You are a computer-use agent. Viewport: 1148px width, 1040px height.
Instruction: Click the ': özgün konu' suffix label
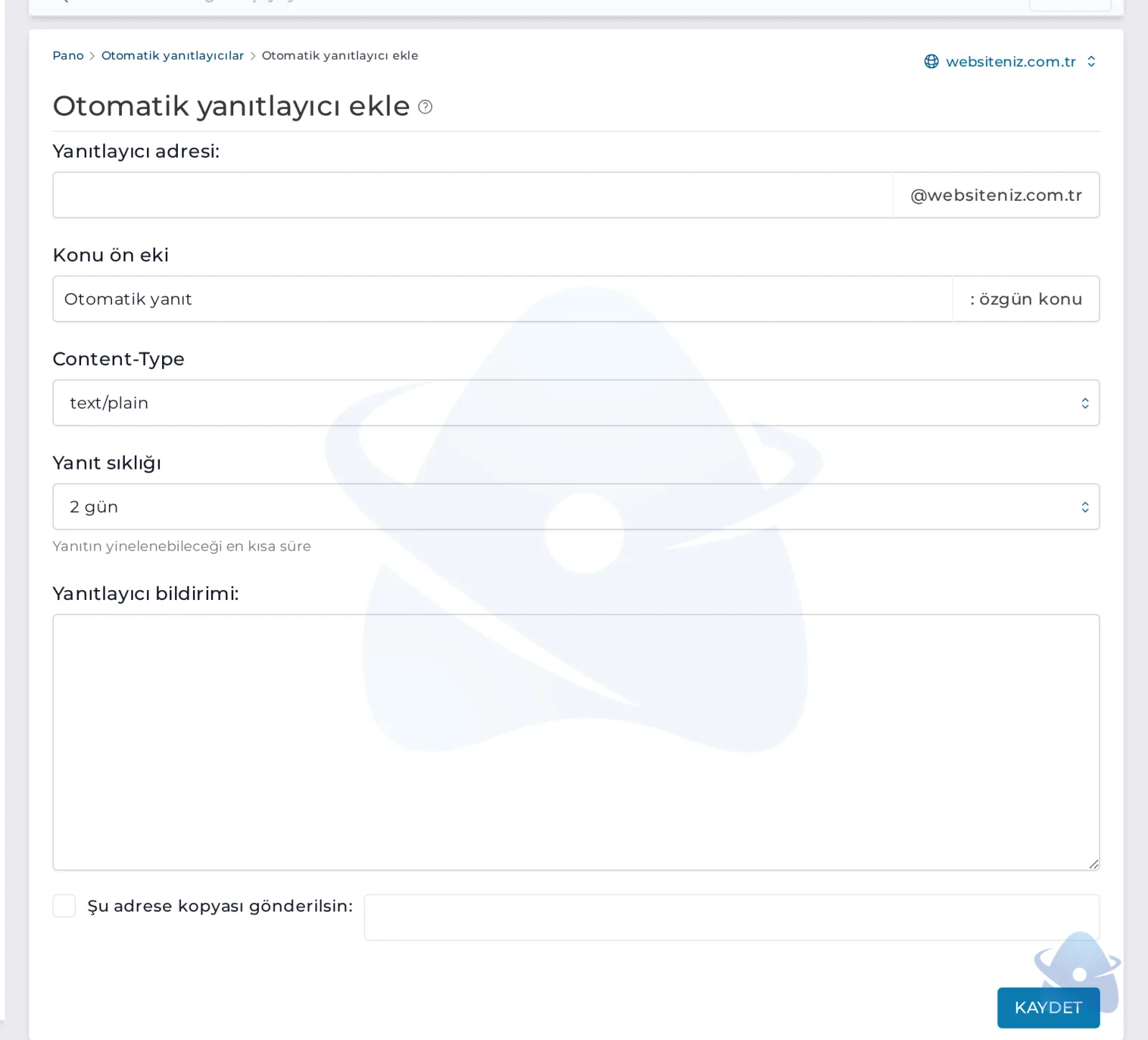click(1026, 299)
